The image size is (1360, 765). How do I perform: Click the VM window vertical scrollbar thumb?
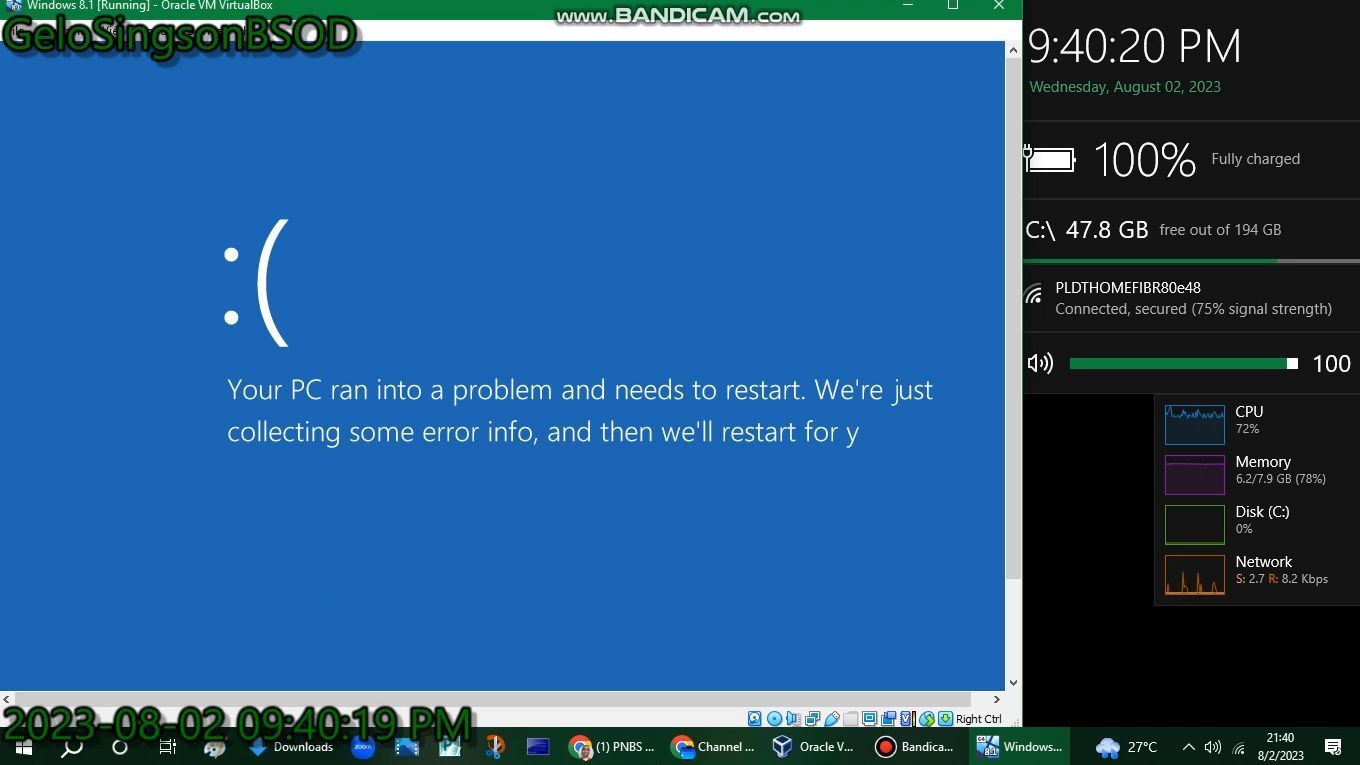(x=1014, y=319)
